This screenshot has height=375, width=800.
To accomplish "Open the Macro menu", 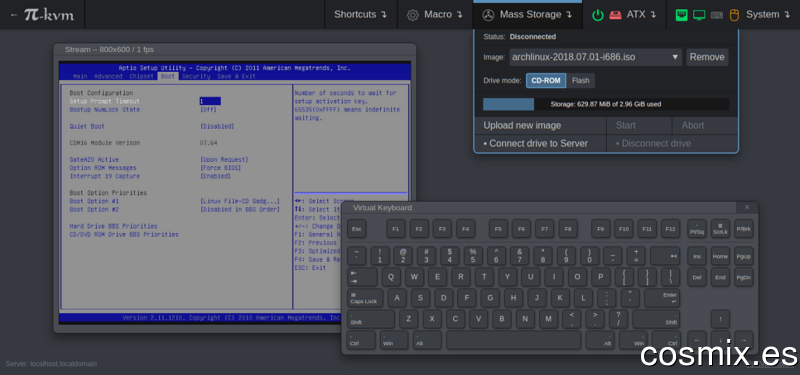I will pyautogui.click(x=435, y=14).
